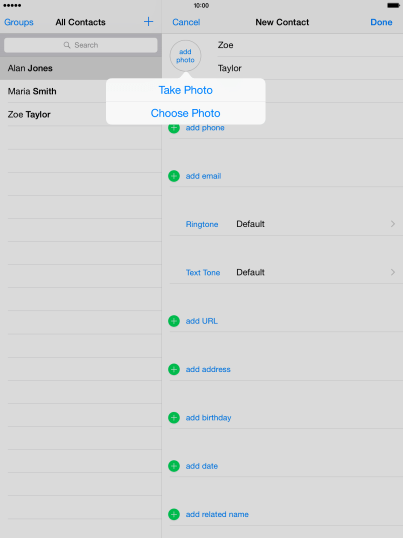The image size is (403, 538).
Task: Cancel the new contact
Action: click(x=186, y=22)
